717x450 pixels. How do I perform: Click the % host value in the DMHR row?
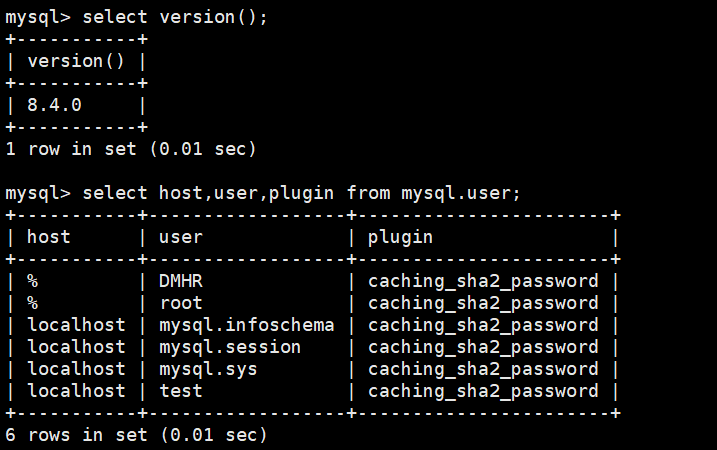click(32, 281)
